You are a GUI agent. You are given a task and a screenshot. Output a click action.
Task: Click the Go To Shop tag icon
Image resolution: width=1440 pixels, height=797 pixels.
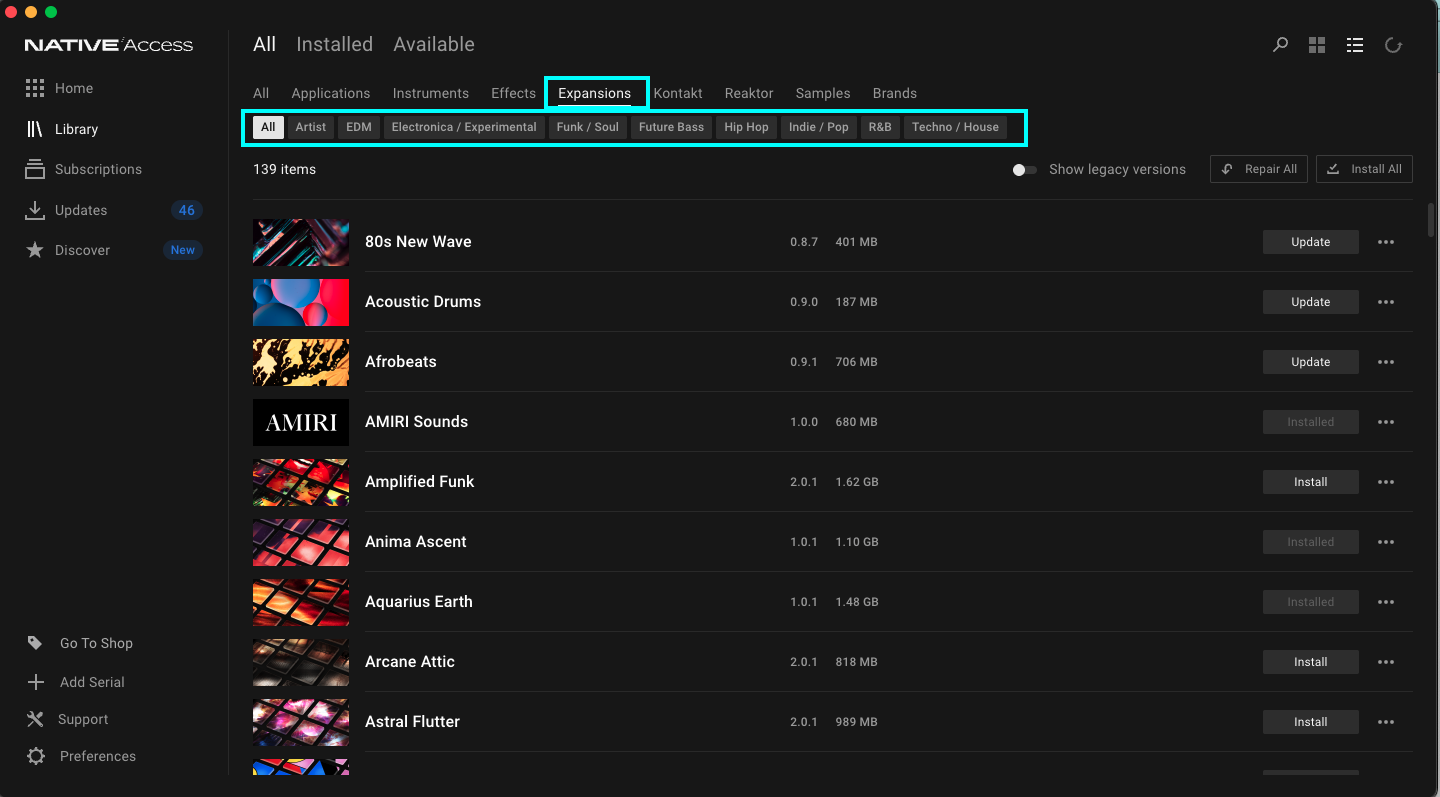[x=35, y=643]
